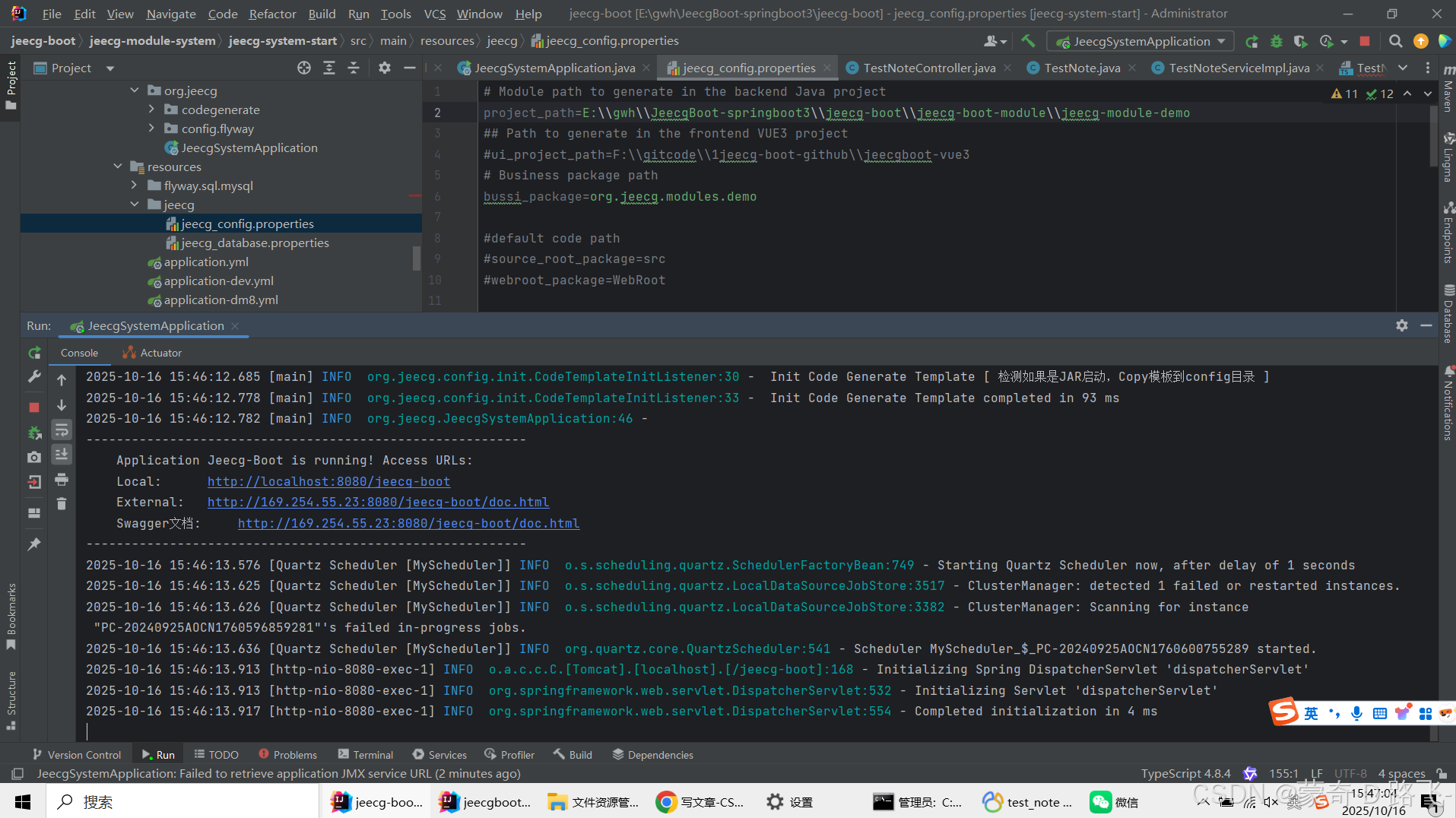Open the Local localhost:8080/jeecg-boot link
The width and height of the screenshot is (1456, 818).
point(328,481)
